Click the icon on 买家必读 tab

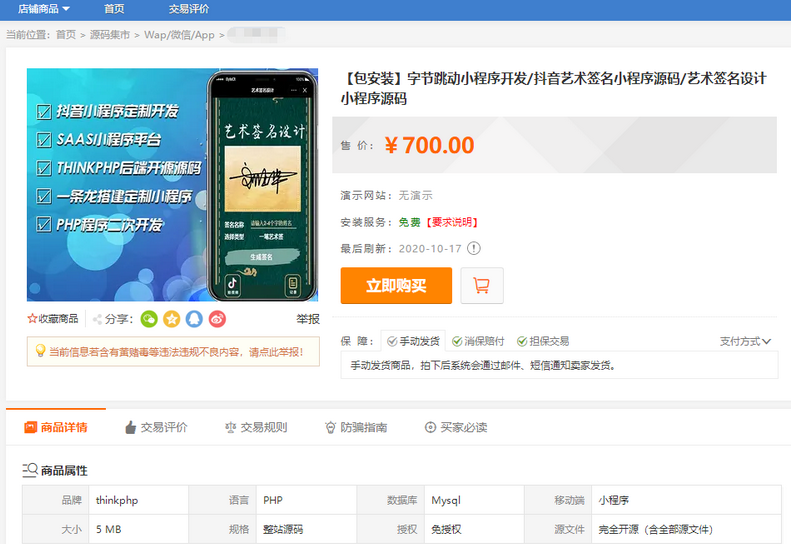pos(430,427)
